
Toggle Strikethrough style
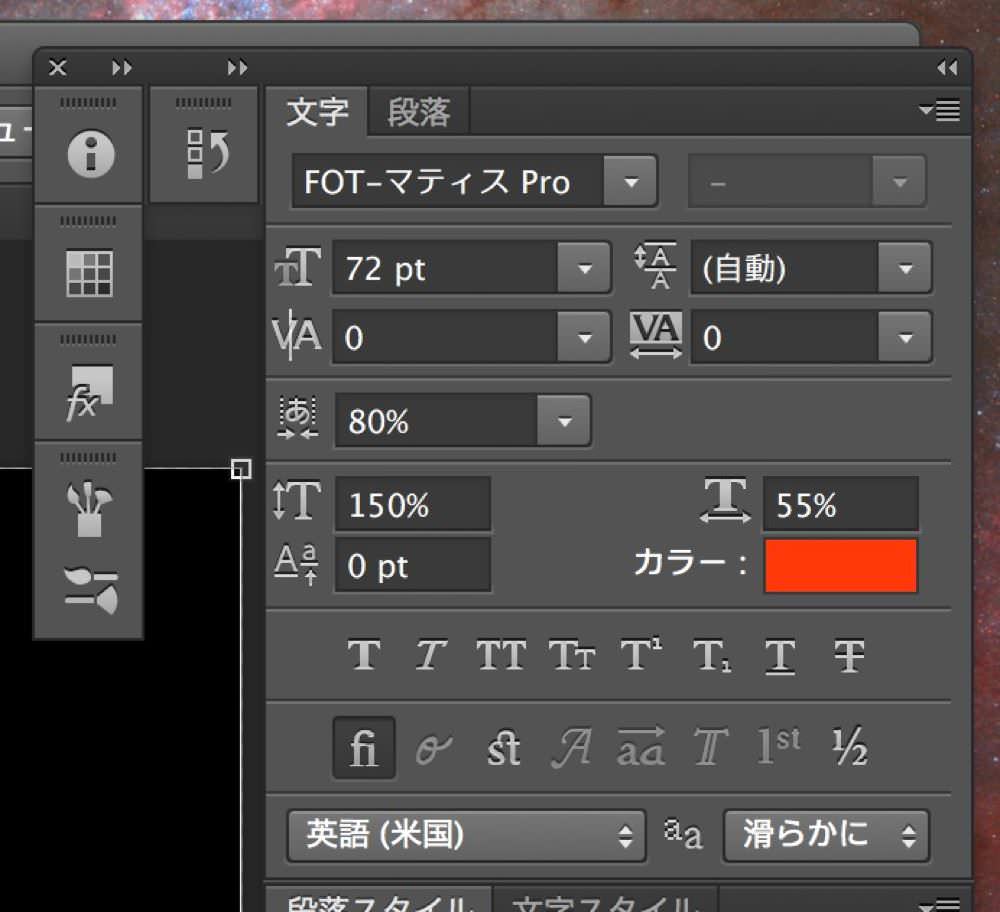coord(849,656)
